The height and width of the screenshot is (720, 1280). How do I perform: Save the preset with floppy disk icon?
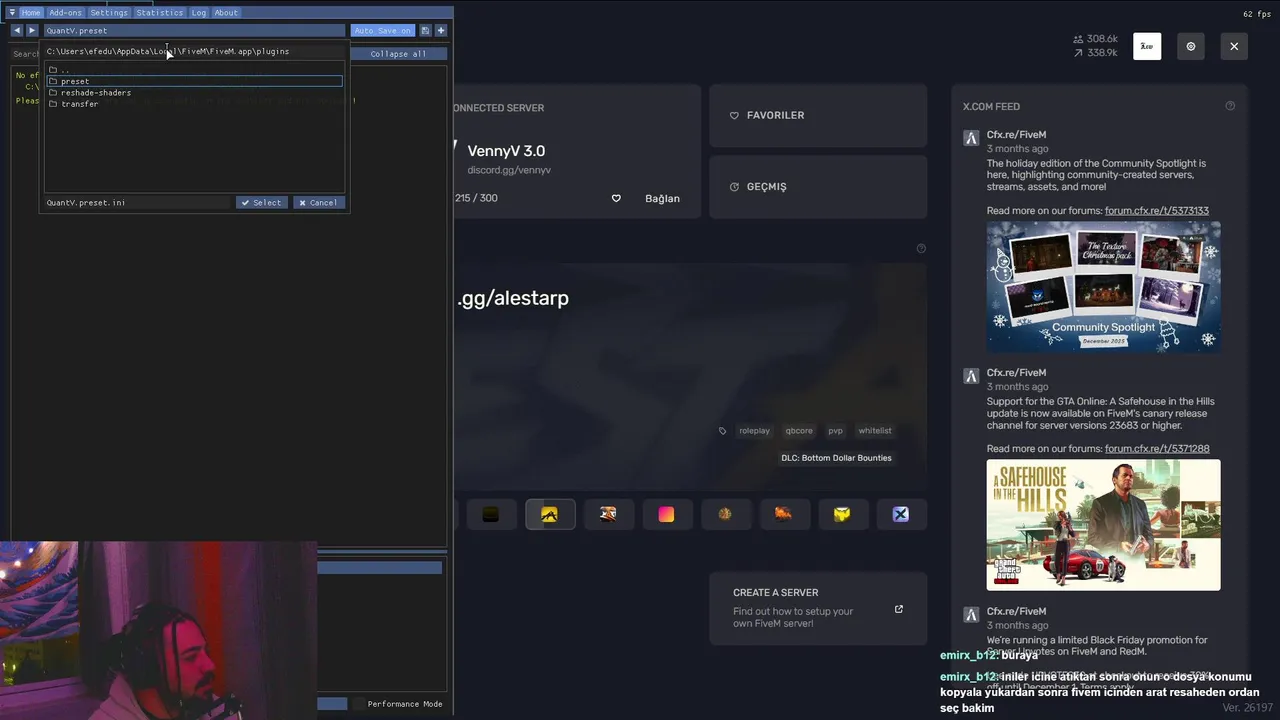click(425, 31)
